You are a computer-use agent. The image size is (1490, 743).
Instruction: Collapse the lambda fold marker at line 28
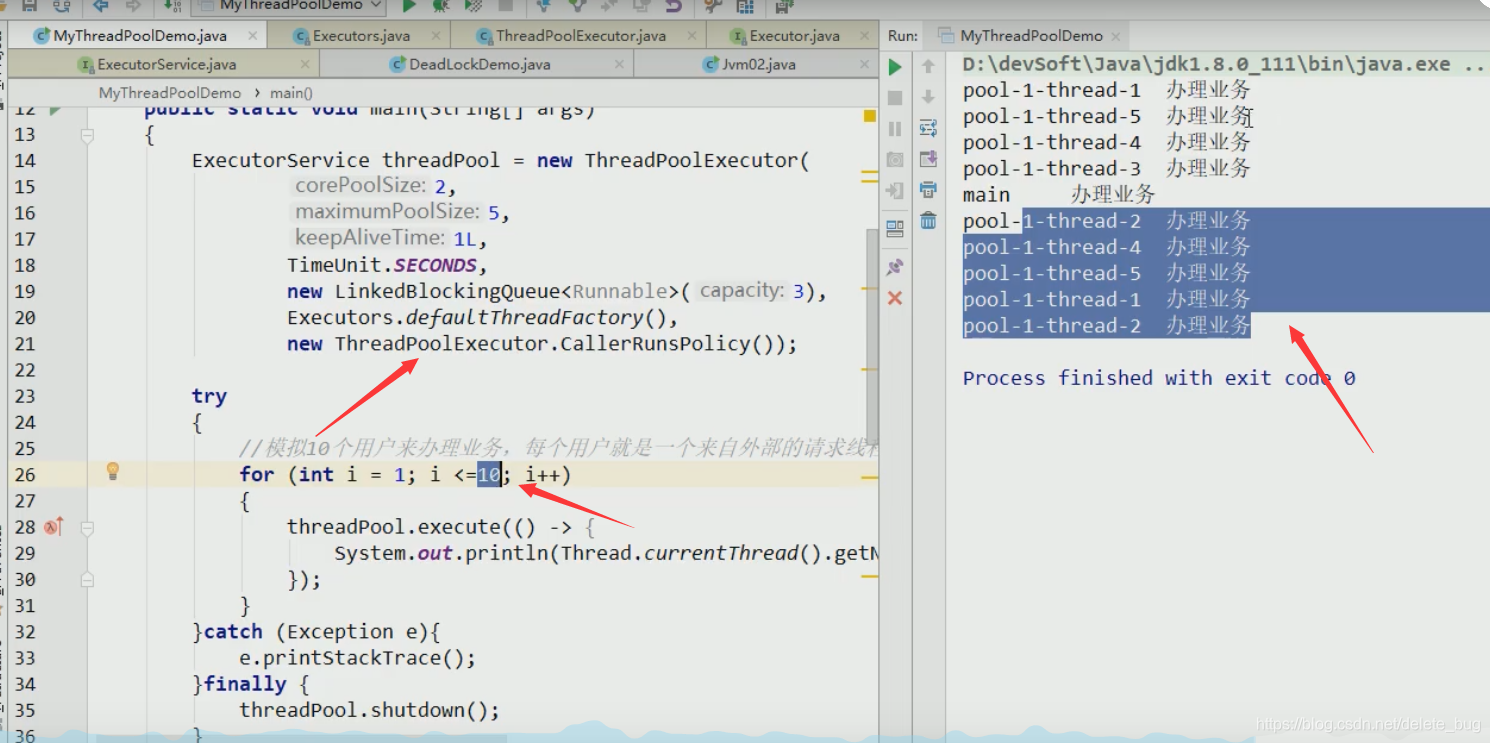tap(88, 527)
